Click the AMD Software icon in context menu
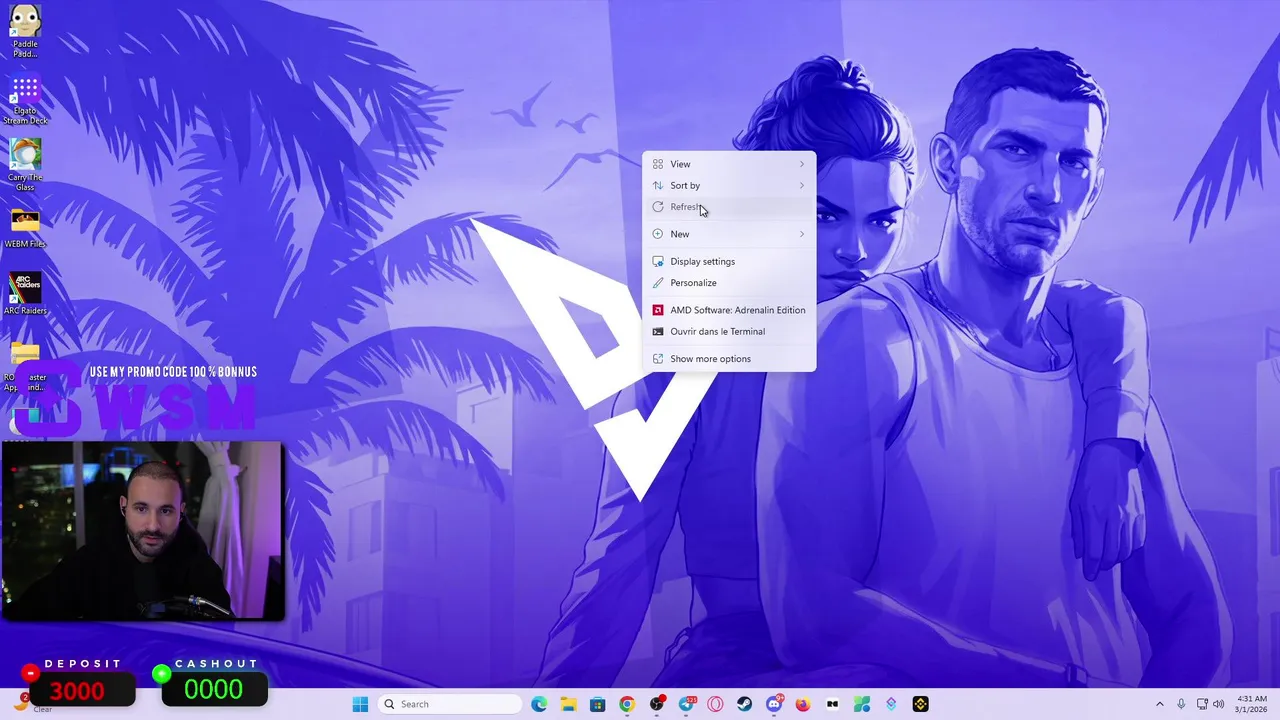 pos(657,310)
